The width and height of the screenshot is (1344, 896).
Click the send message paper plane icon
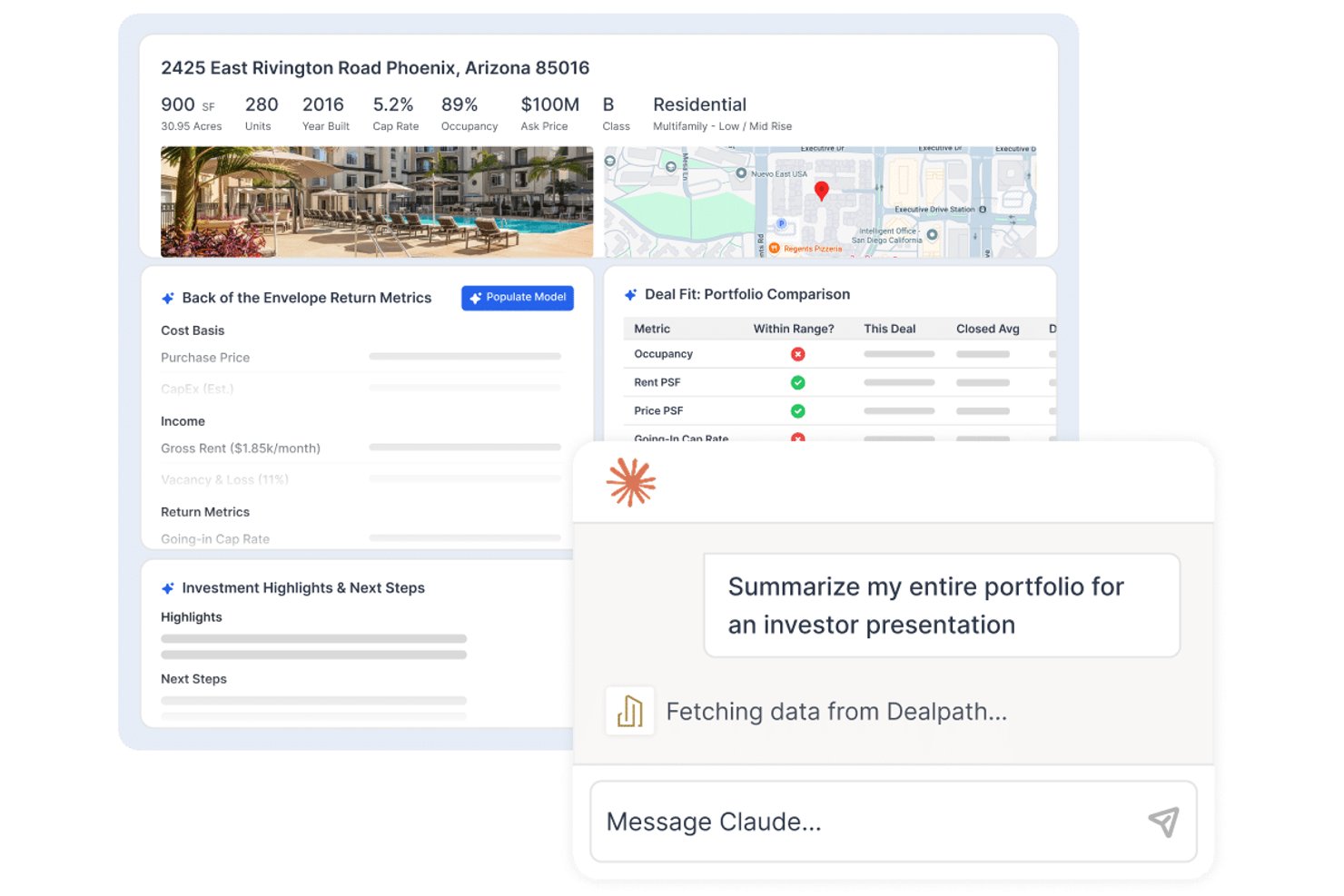click(x=1163, y=822)
